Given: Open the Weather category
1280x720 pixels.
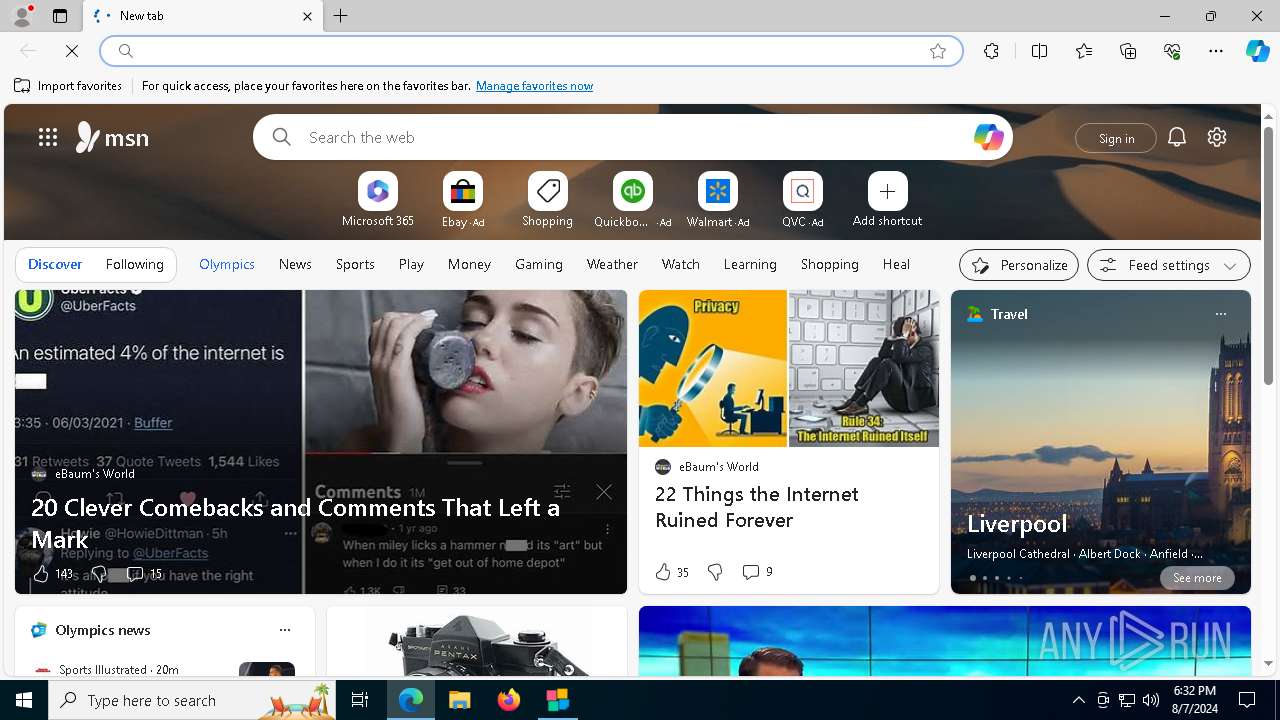Looking at the screenshot, I should (x=612, y=264).
